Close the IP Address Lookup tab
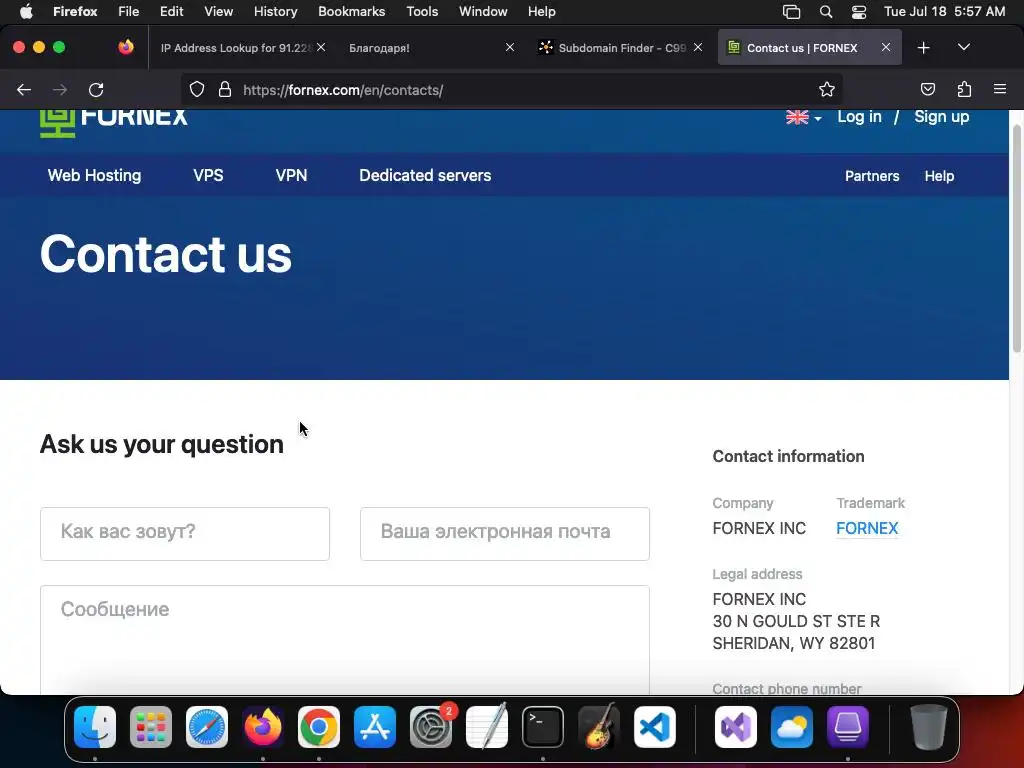 coord(321,47)
